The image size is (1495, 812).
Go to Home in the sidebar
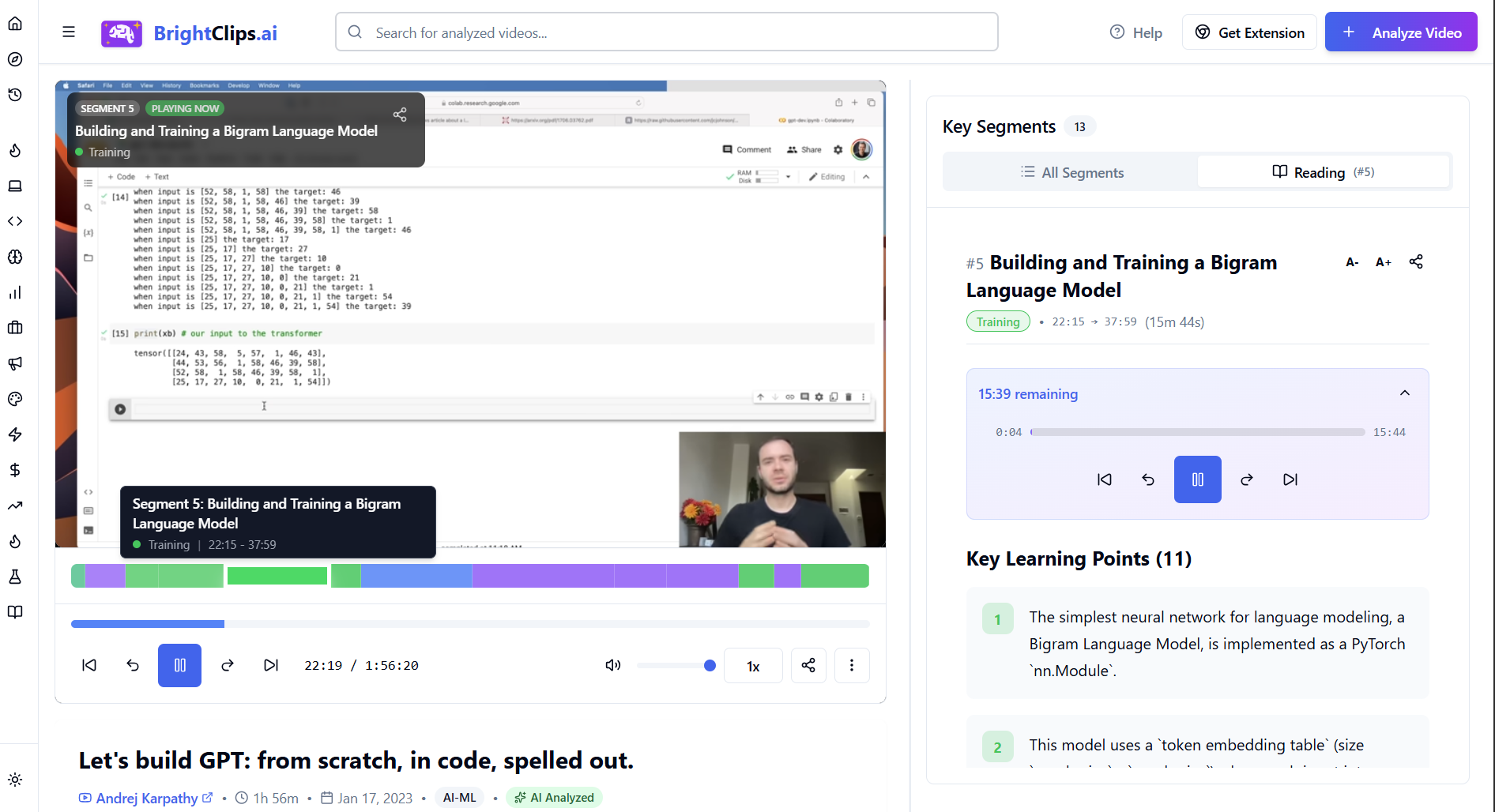tap(15, 24)
